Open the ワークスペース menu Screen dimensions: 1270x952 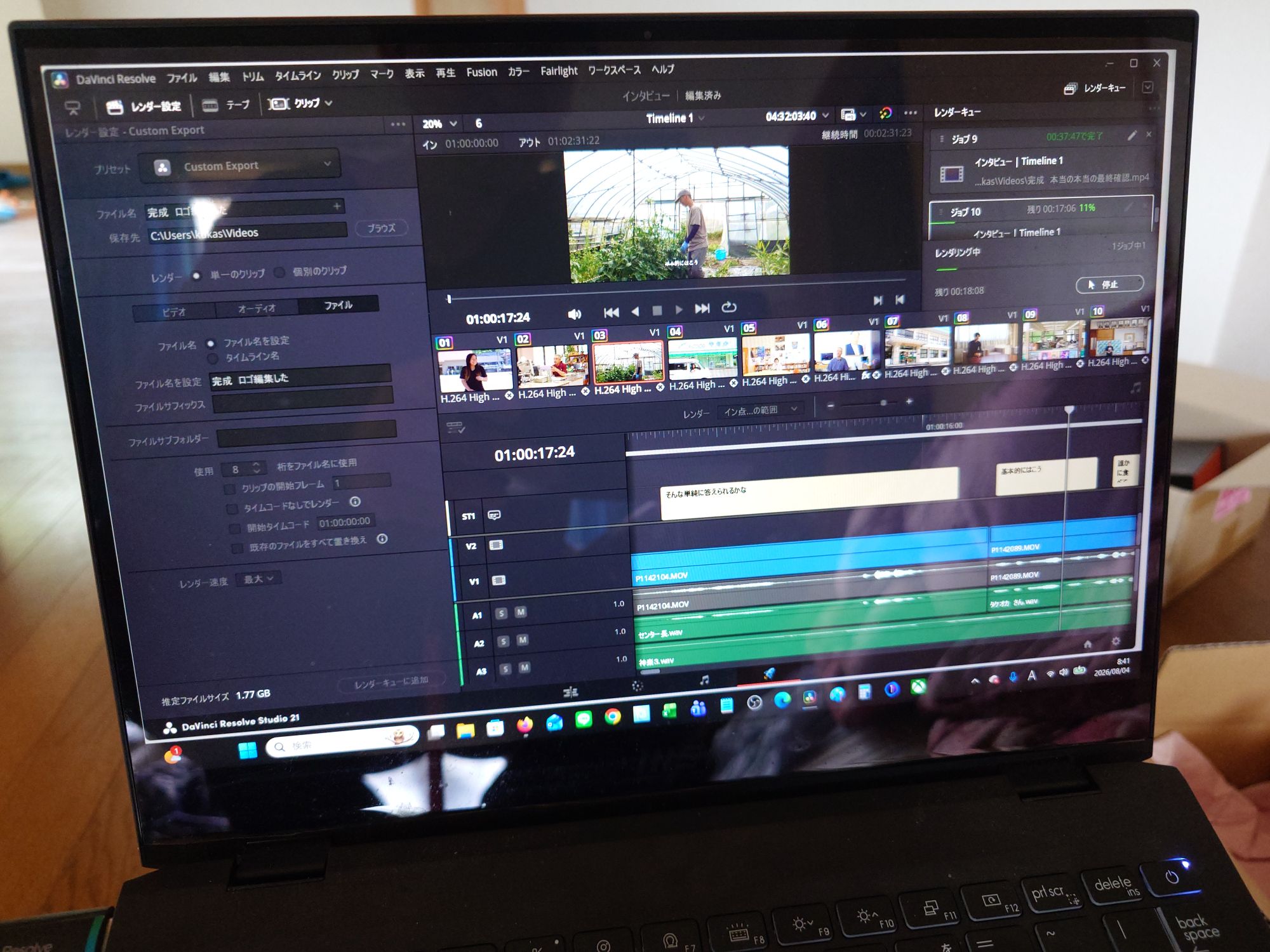[614, 70]
